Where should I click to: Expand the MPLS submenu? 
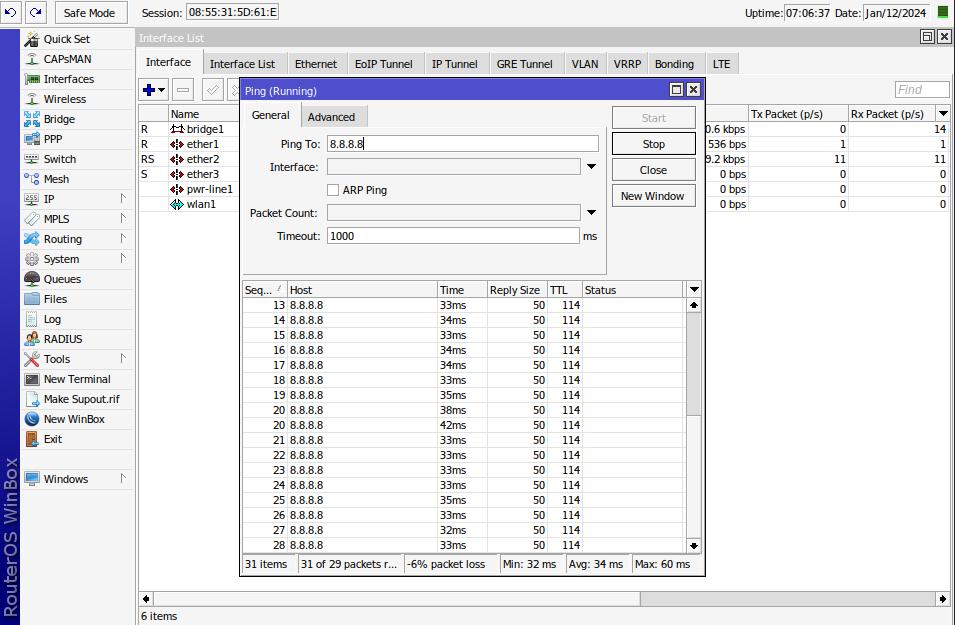point(123,219)
